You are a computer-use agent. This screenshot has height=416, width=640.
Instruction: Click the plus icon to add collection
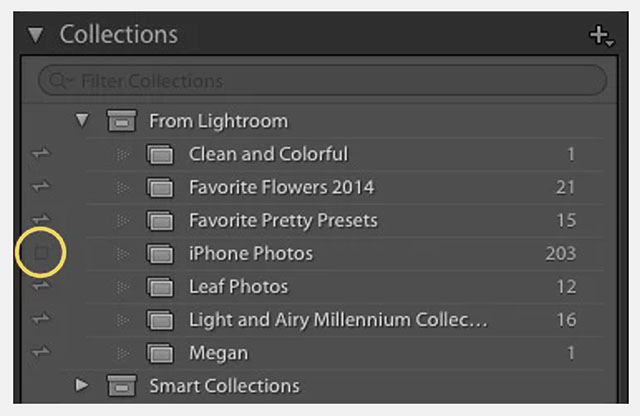pos(601,36)
